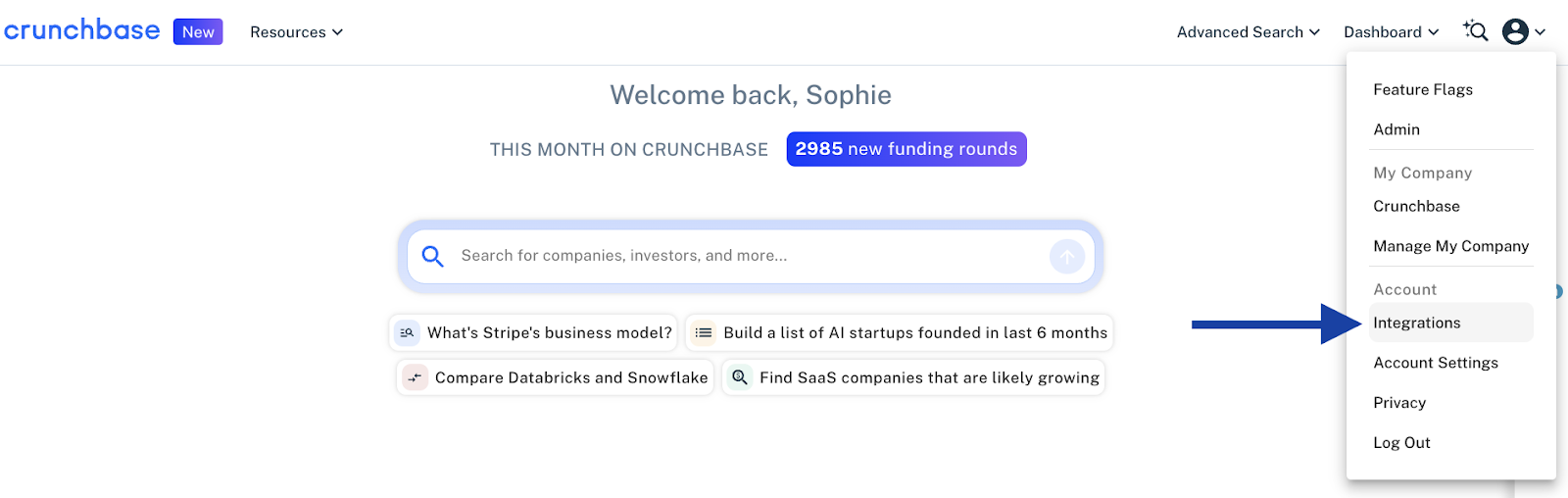The height and width of the screenshot is (498, 1568).
Task: Expand the Advanced Search dropdown
Action: [x=1249, y=32]
